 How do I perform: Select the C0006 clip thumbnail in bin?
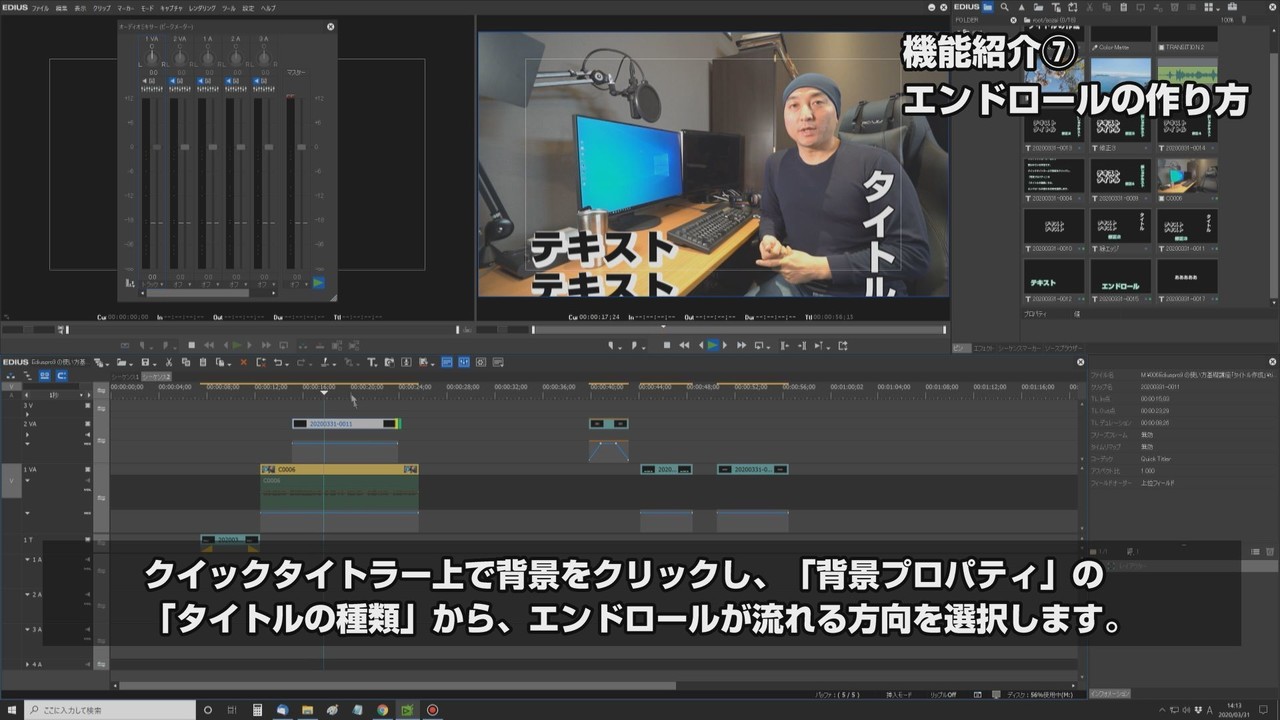pos(1187,176)
